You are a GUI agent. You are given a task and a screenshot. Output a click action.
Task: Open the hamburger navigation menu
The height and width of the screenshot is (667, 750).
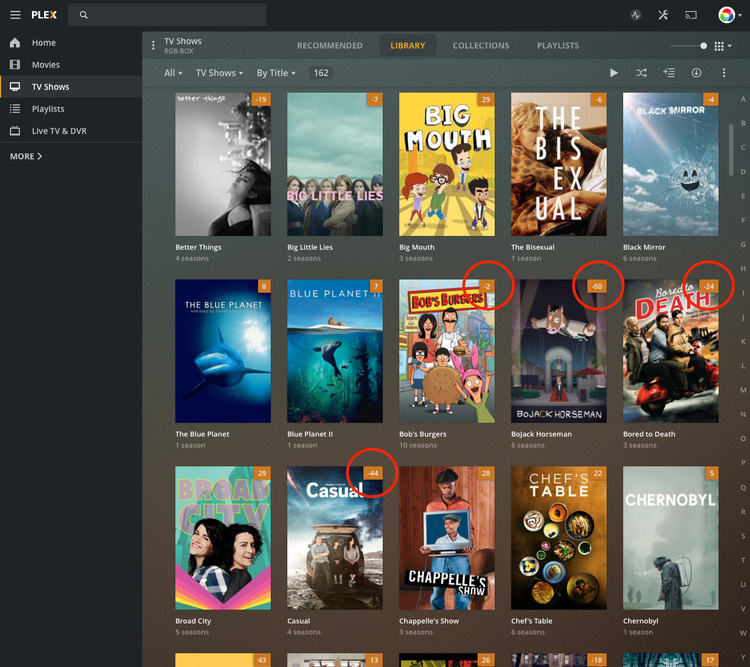pyautogui.click(x=15, y=15)
